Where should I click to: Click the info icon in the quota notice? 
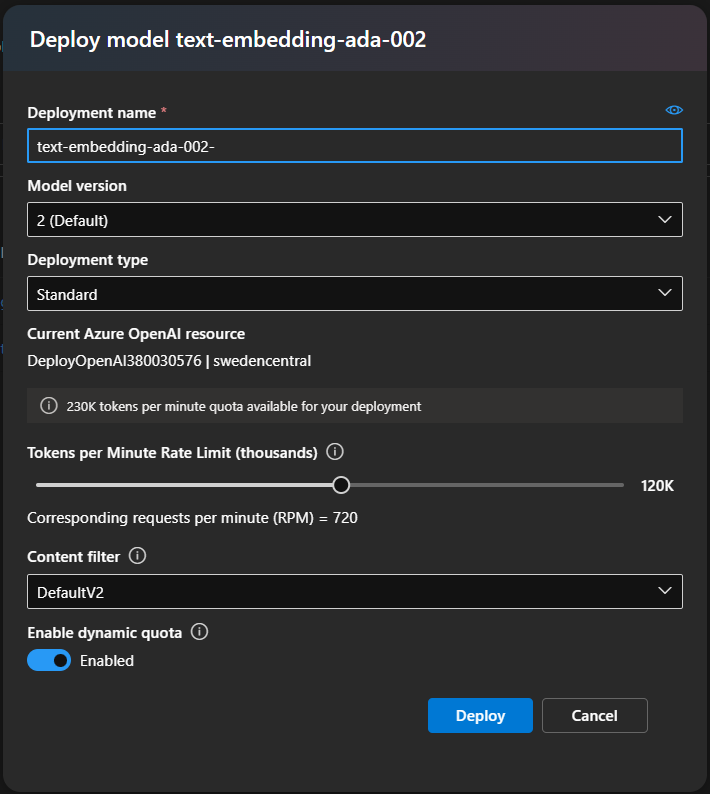pyautogui.click(x=49, y=406)
